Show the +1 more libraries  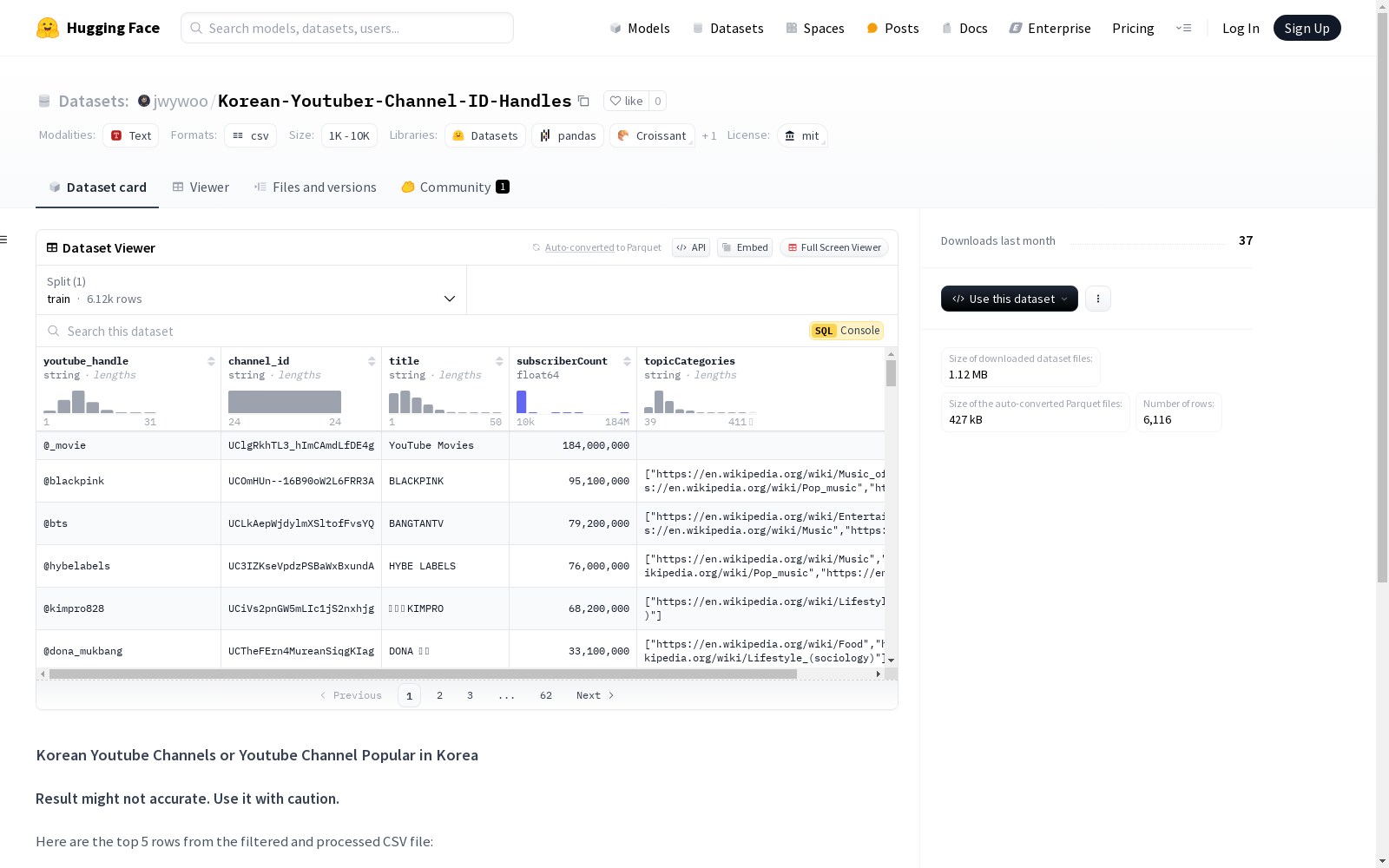tap(709, 135)
